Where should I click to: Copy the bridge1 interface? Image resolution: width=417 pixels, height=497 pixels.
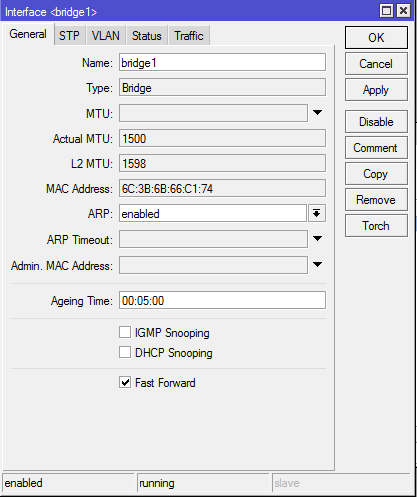point(376,174)
